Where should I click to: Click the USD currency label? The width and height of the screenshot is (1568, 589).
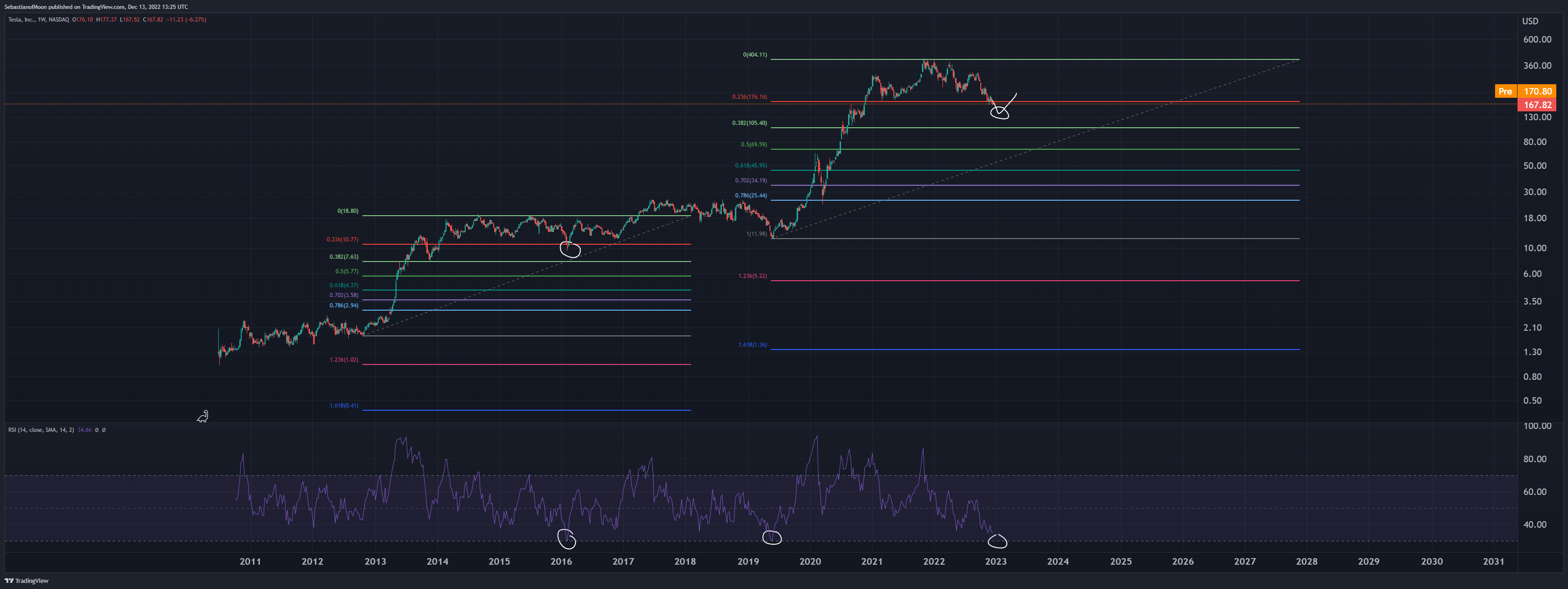(1530, 22)
